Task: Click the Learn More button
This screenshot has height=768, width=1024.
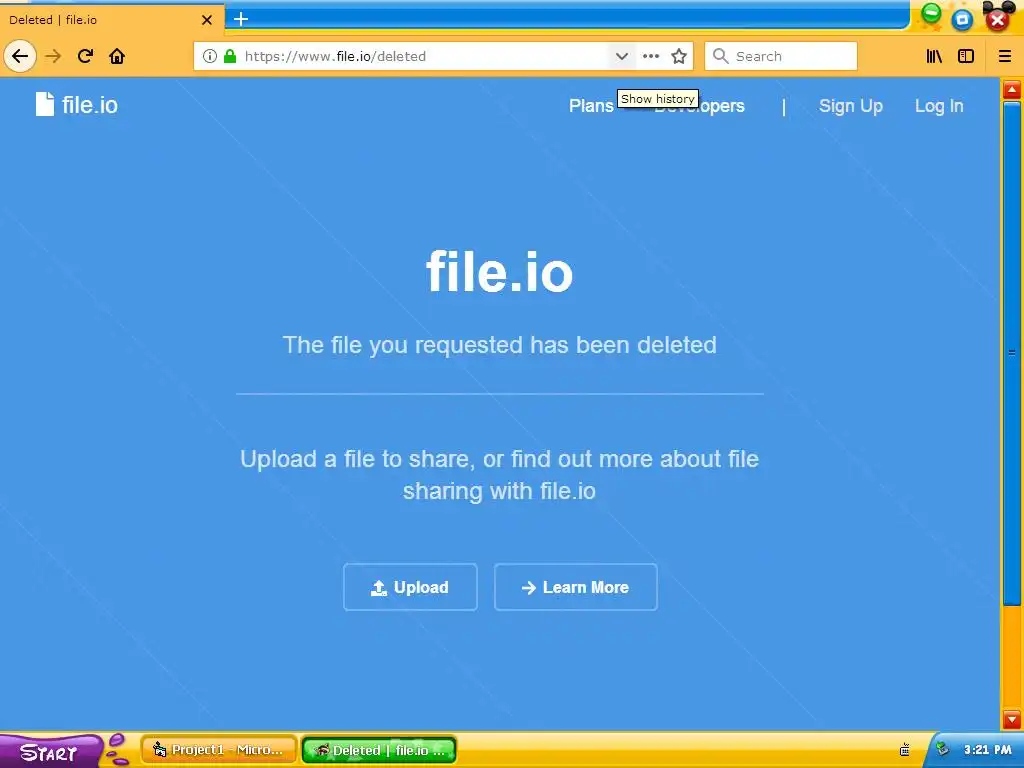Action: (x=575, y=587)
